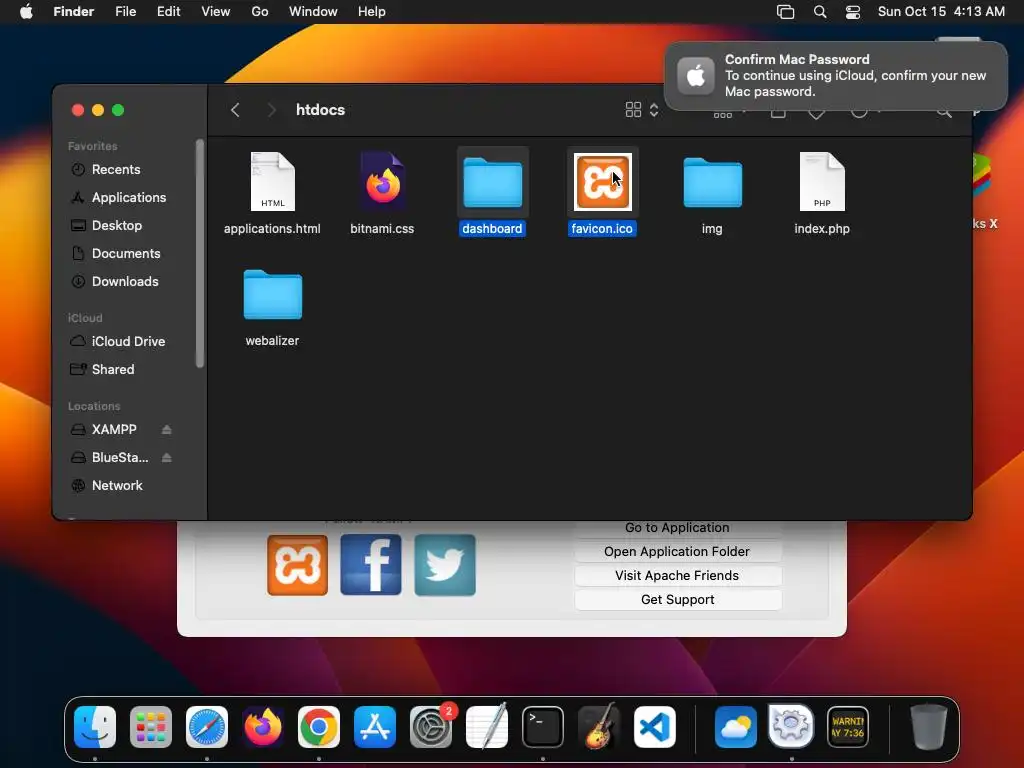Viewport: 1024px width, 768px height.
Task: Open App Store from the Dock
Action: pyautogui.click(x=375, y=727)
